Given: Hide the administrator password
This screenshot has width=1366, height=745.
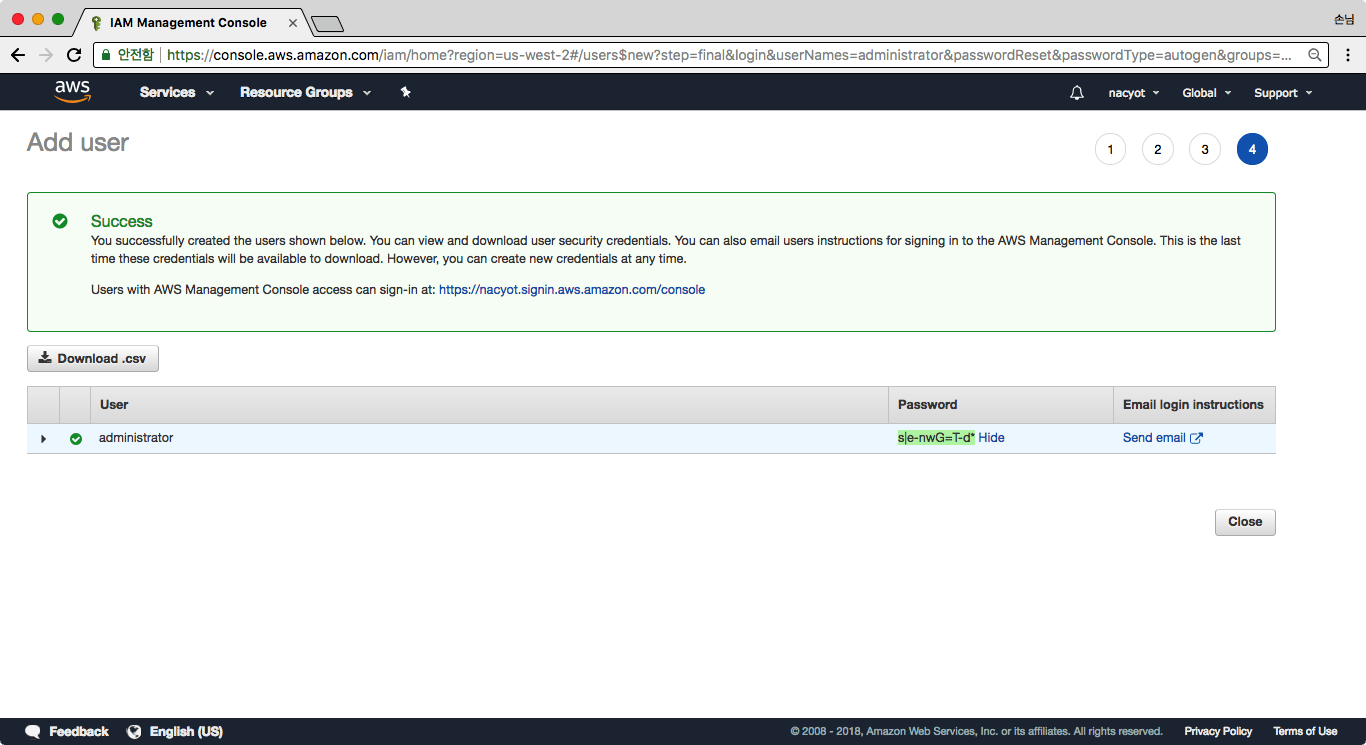Looking at the screenshot, I should point(991,438).
